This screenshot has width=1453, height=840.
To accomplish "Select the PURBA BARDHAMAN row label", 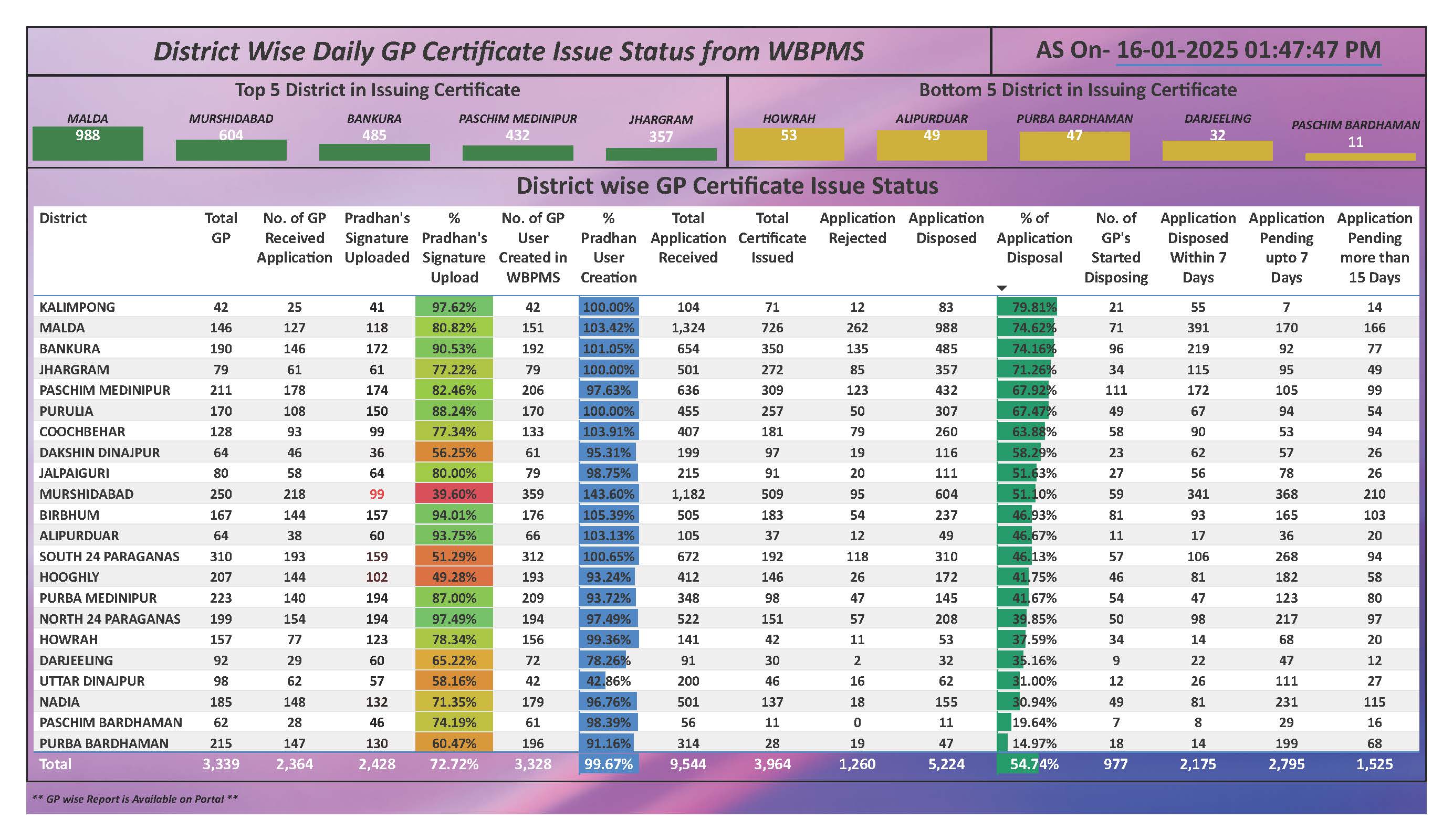I will click(x=104, y=743).
